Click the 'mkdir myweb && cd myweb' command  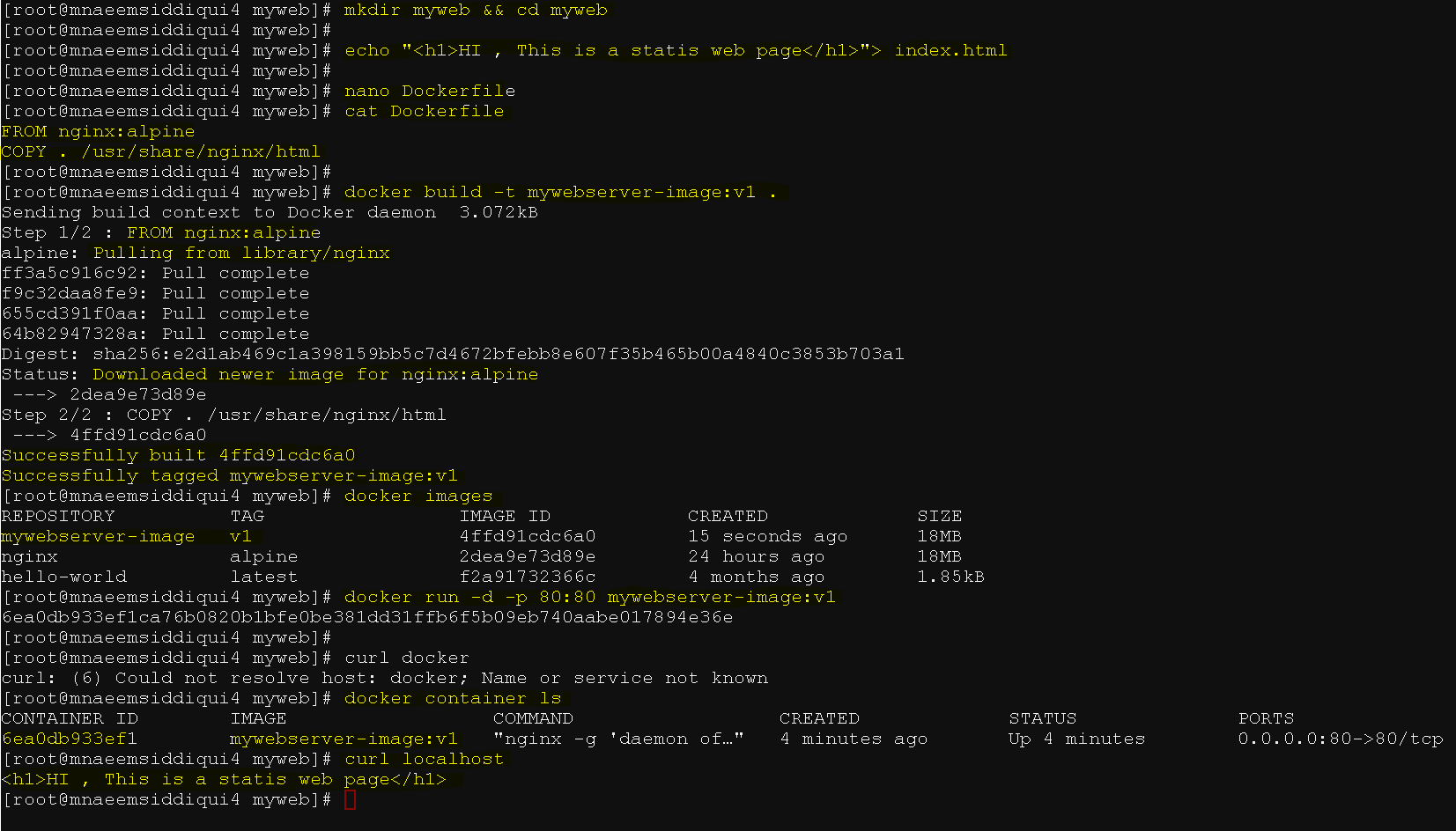[x=476, y=10]
